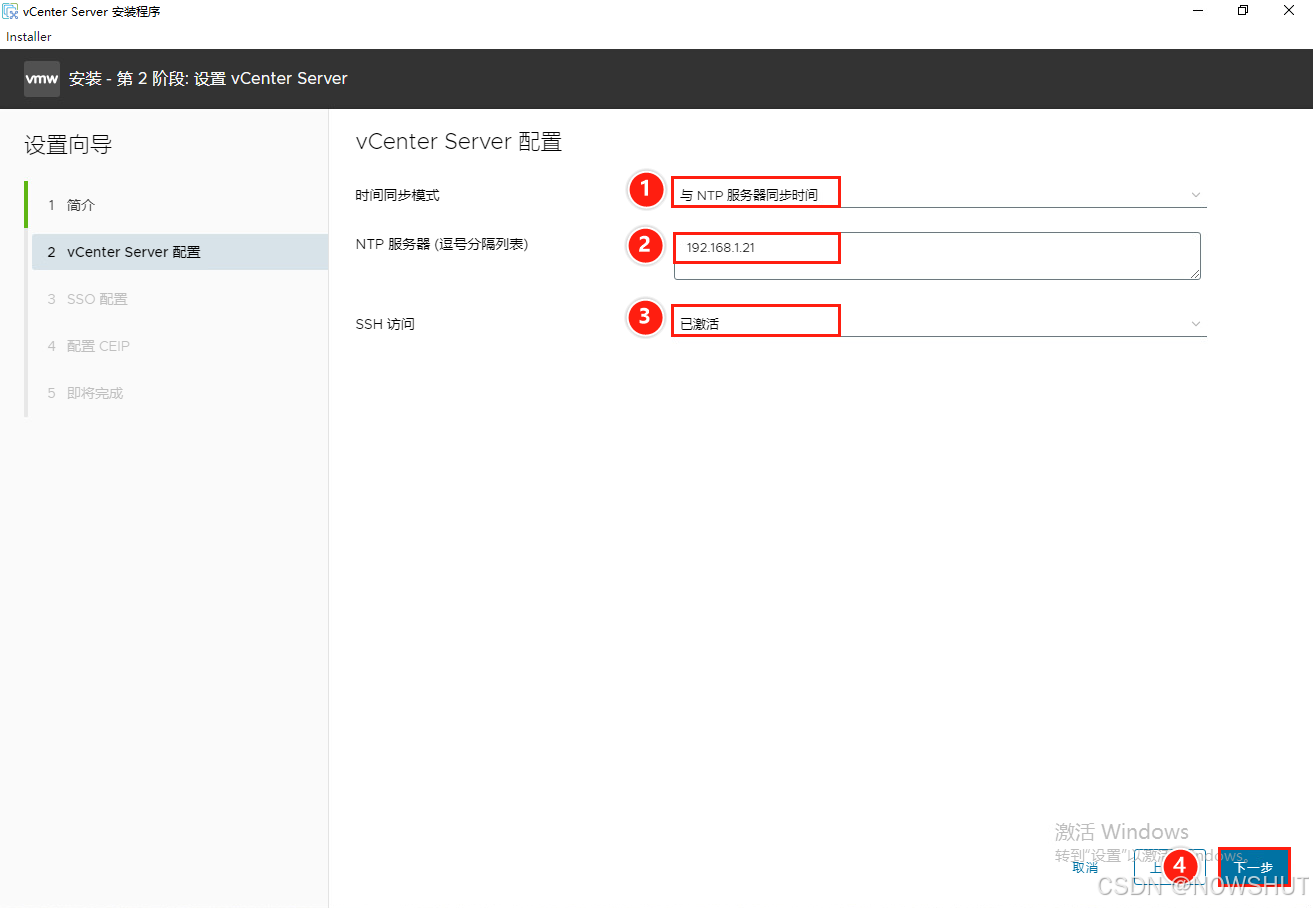Expand the time sync mode chevron arrow
This screenshot has width=1313, height=908.
(1196, 195)
